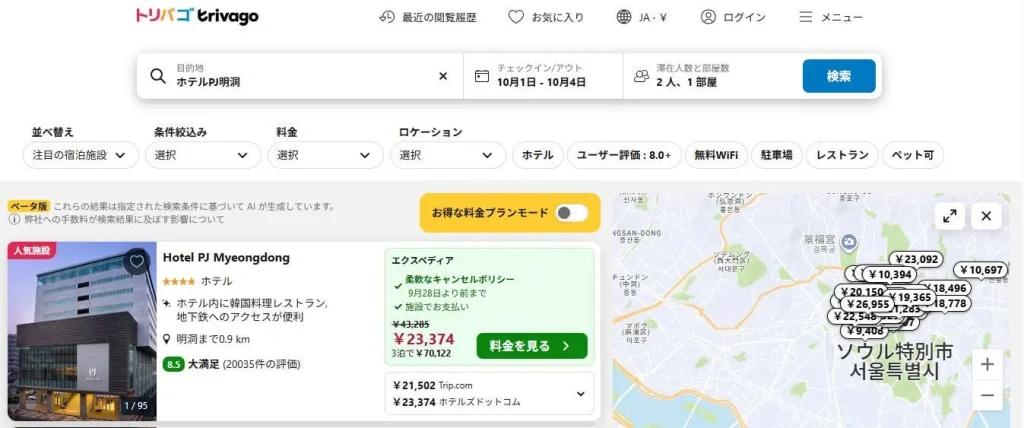The image size is (1024, 428).
Task: Click the info icon about commission influence
Action: (x=14, y=220)
